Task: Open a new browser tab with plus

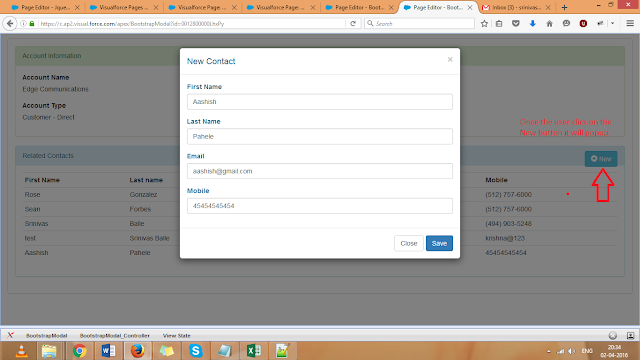Action: pos(564,7)
